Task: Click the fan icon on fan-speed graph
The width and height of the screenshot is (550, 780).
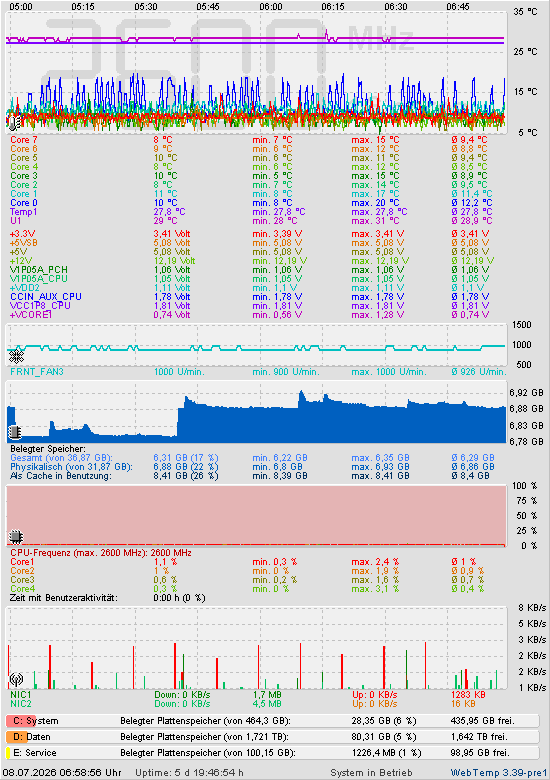Action: click(x=16, y=356)
